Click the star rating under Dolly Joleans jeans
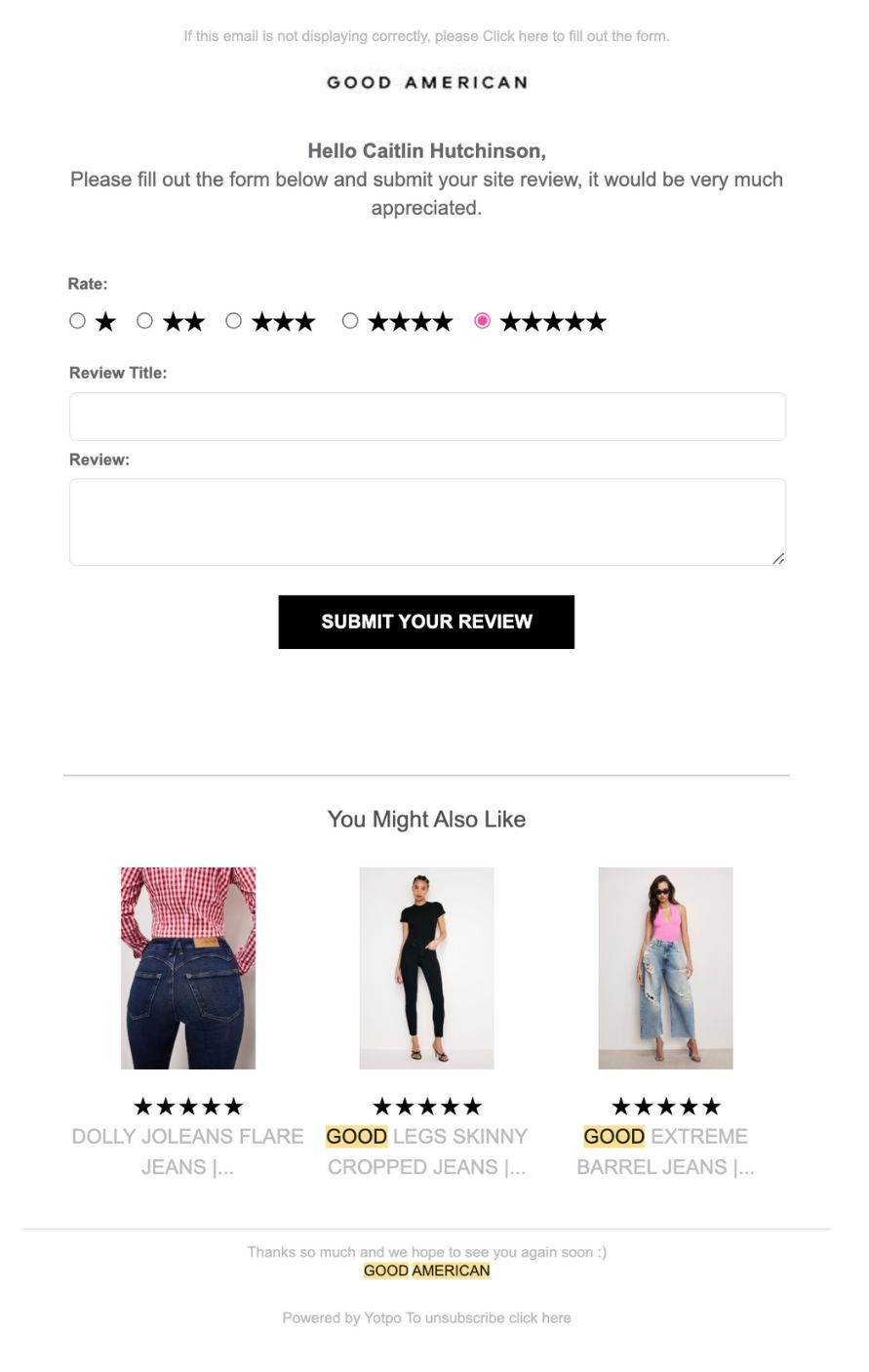This screenshot has width=869, height=1372. click(x=188, y=1107)
